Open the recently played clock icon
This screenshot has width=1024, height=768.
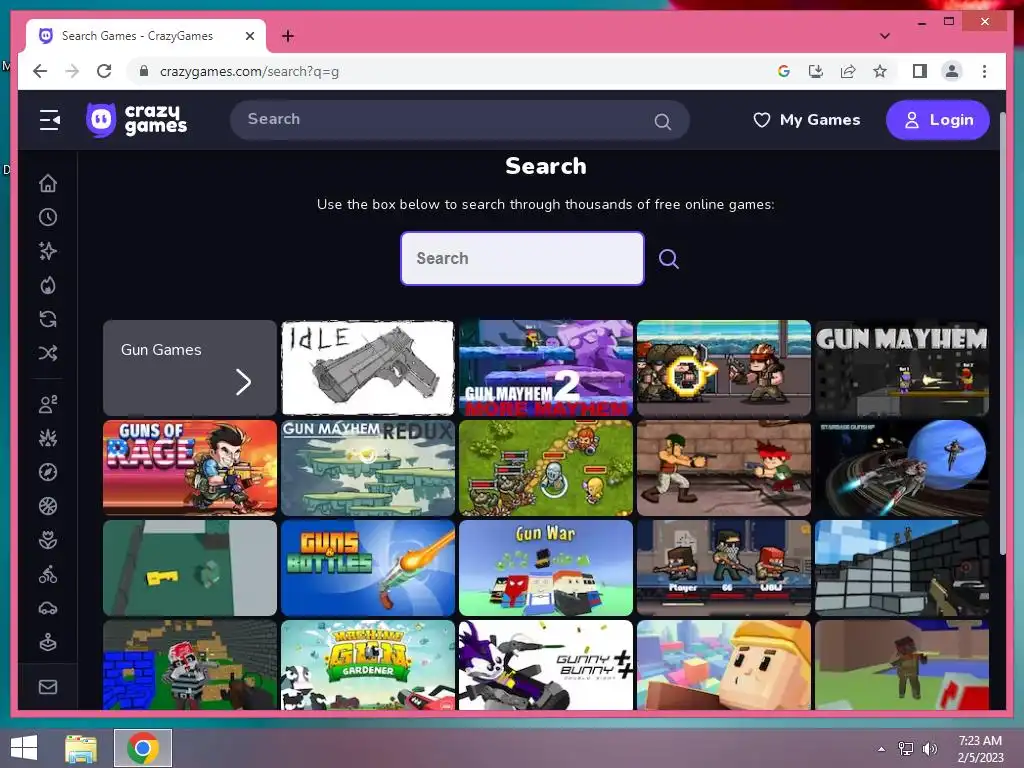(48, 217)
